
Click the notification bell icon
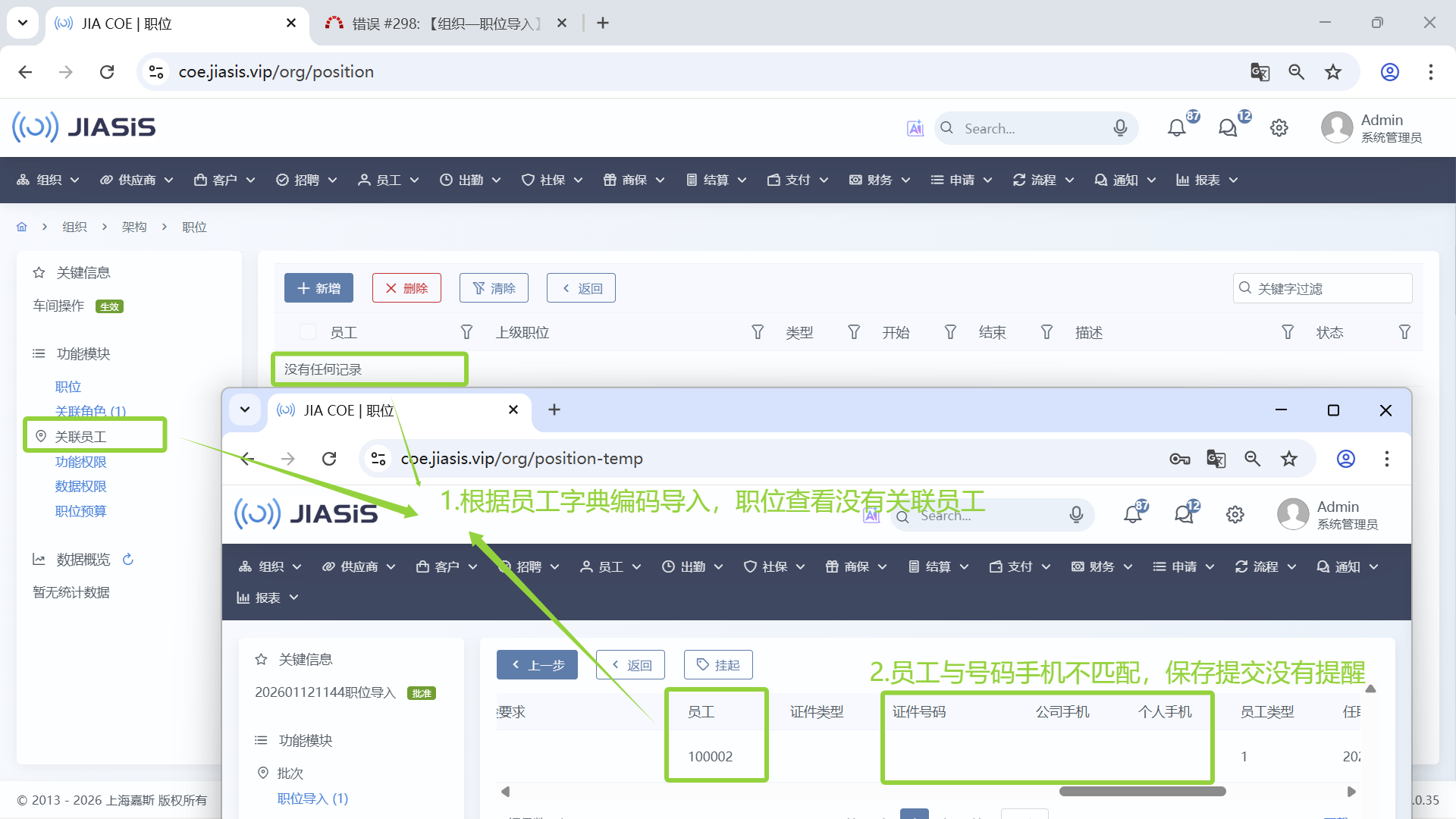point(1176,128)
